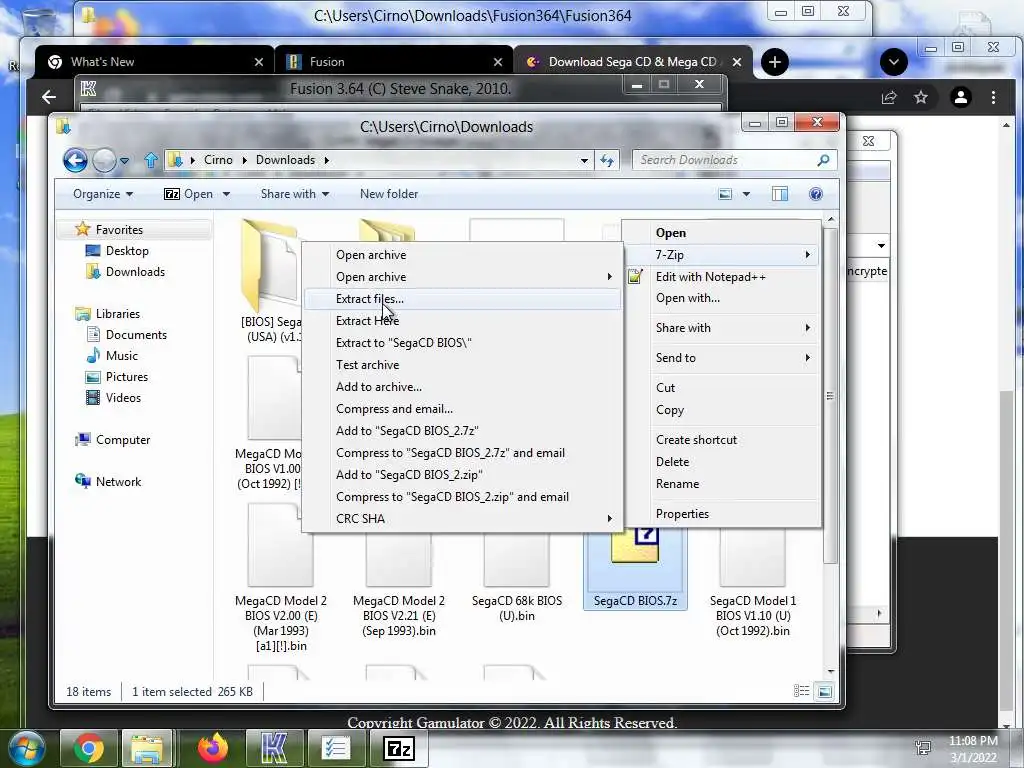Click Add to "SegaCD BIOS_2.7z"
The image size is (1024, 768).
tap(462, 431)
